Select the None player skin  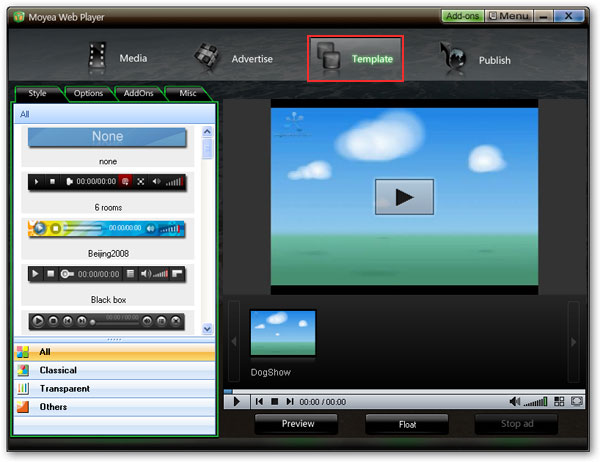[x=108, y=146]
